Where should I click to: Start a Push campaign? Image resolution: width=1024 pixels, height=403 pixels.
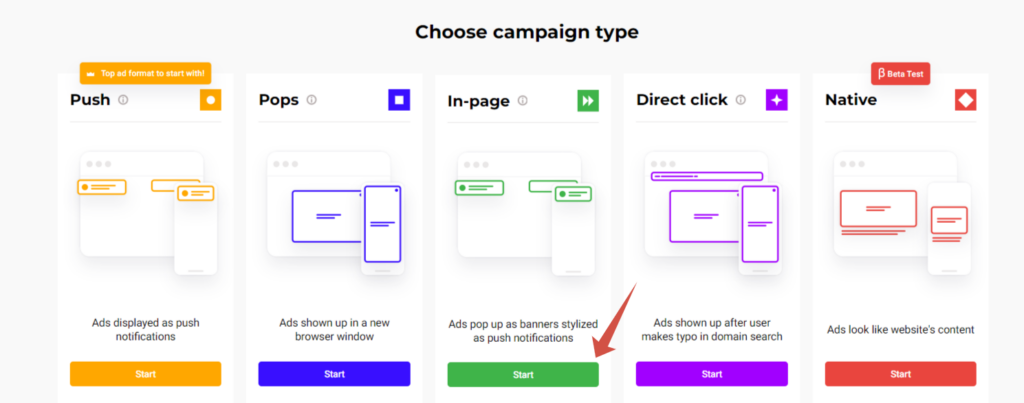146,374
